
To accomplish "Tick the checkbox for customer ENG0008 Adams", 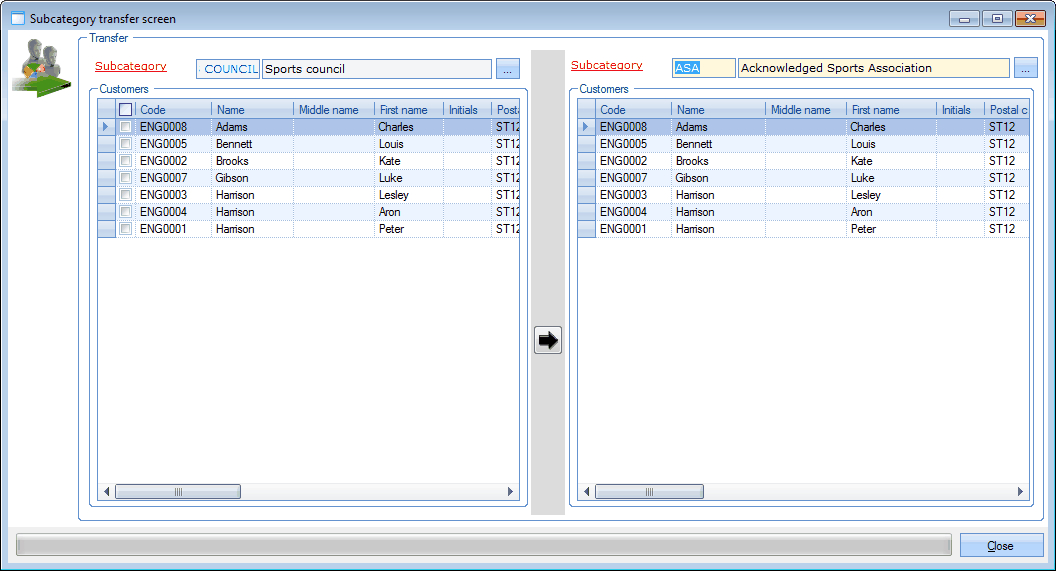I will [125, 127].
